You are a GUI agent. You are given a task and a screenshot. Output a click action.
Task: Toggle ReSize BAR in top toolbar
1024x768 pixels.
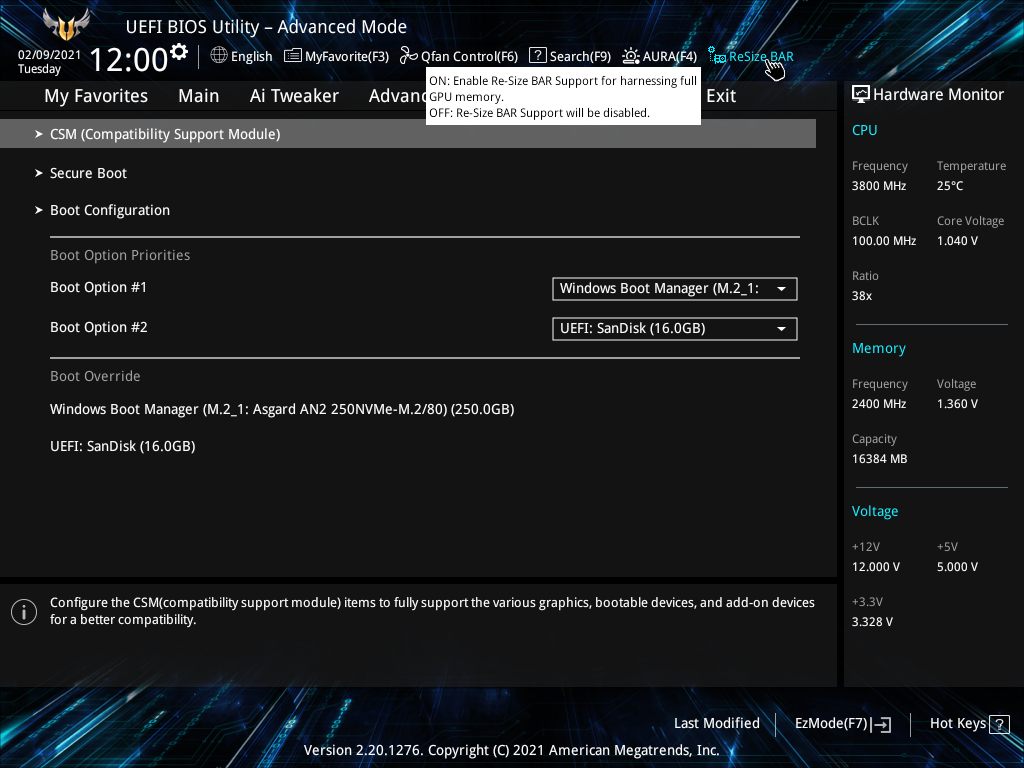point(751,56)
